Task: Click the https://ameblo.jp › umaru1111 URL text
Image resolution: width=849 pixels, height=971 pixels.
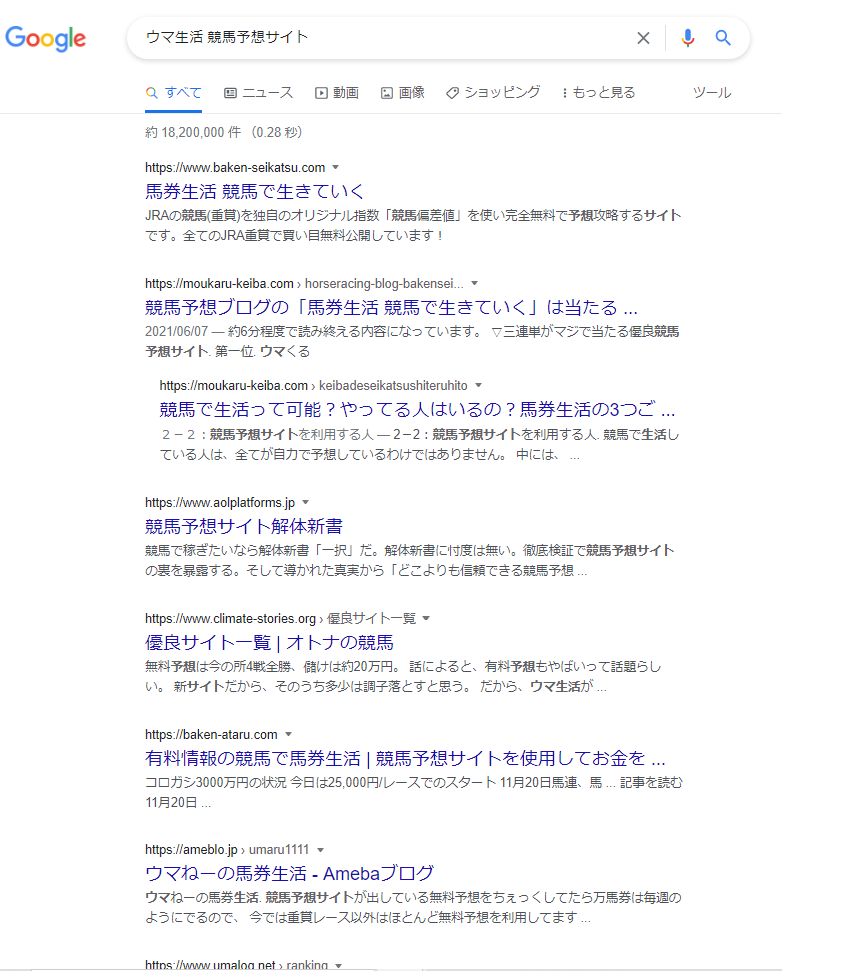Action: (x=227, y=850)
